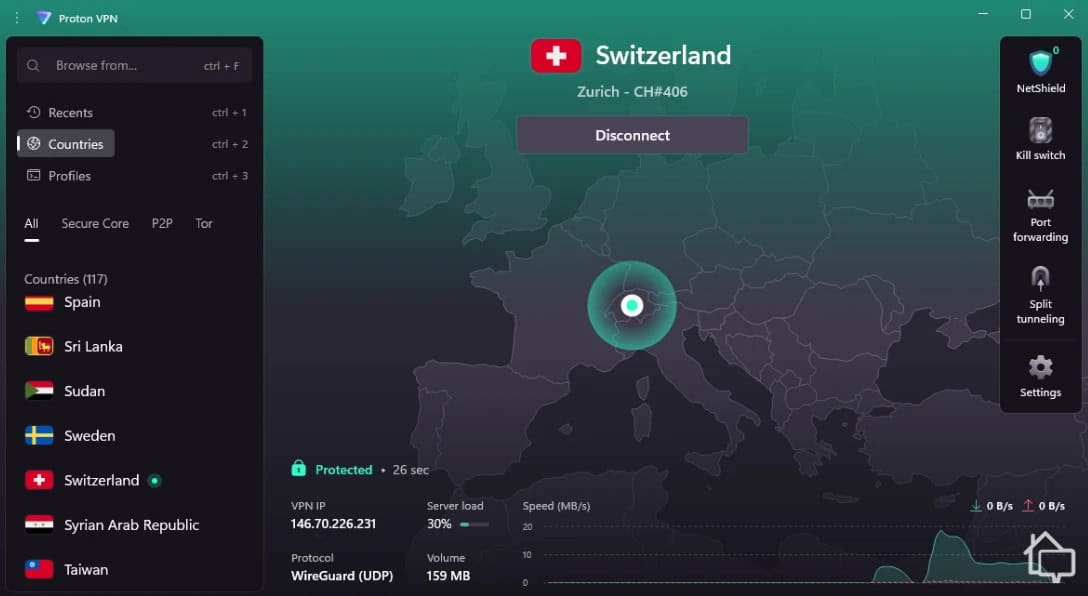Switch to the Secure Core tab

point(95,223)
